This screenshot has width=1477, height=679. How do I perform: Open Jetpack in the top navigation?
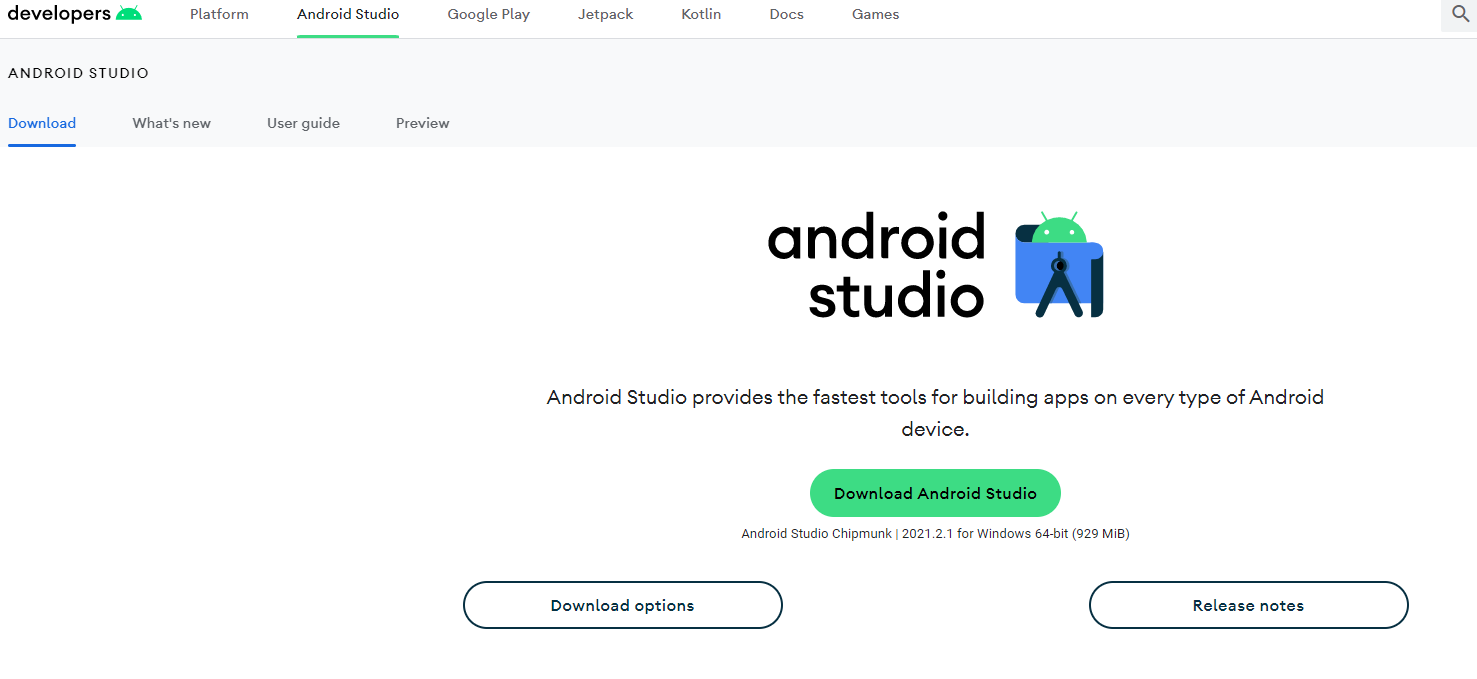pos(606,14)
